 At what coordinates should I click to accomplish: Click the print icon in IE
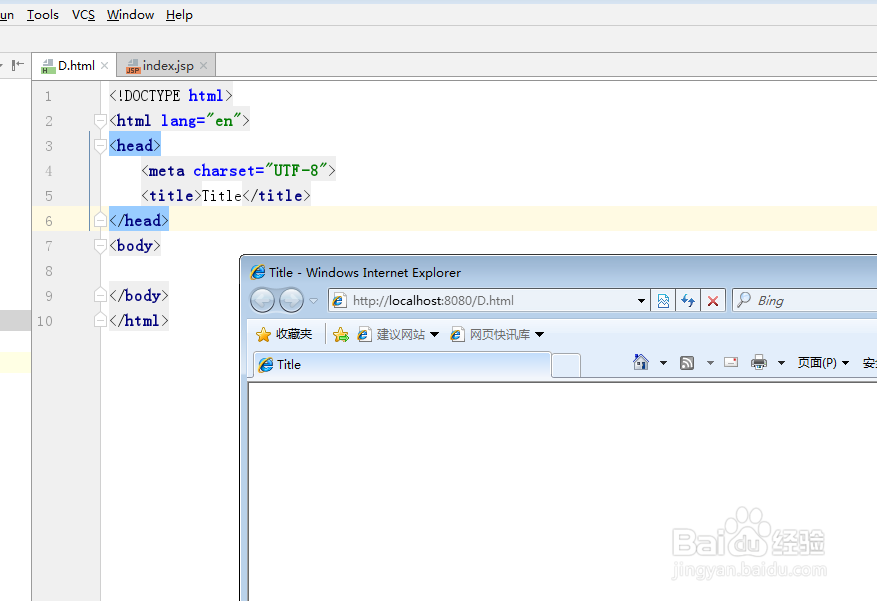point(759,362)
